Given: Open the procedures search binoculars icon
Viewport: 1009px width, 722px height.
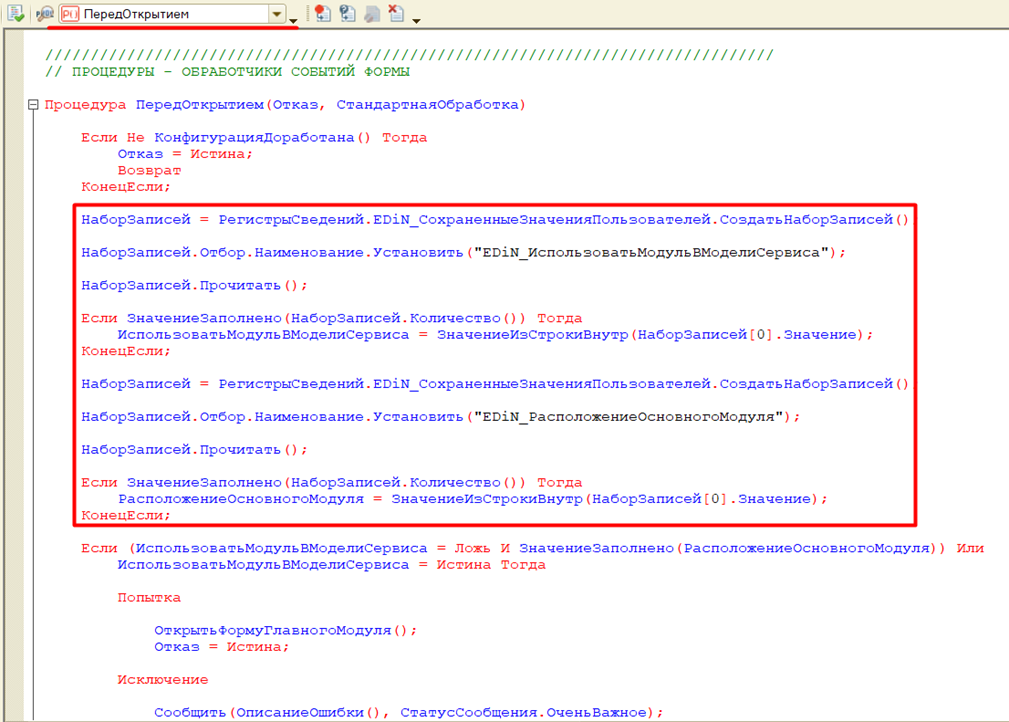Looking at the screenshot, I should 45,14.
